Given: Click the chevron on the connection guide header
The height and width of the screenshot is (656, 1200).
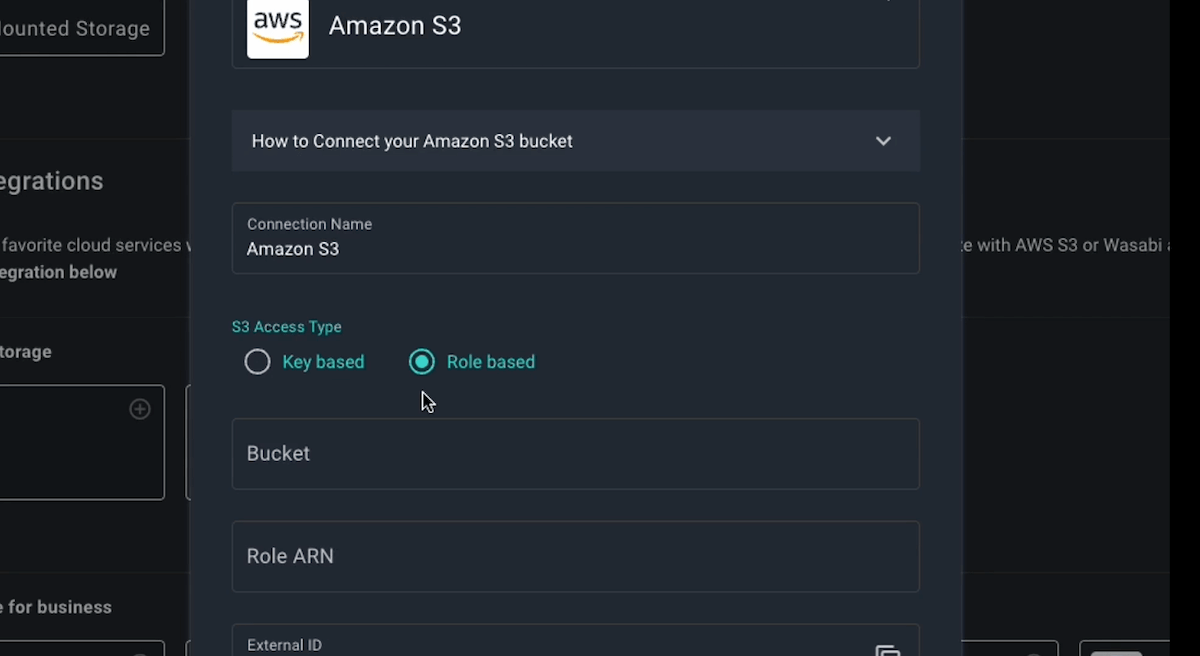Looking at the screenshot, I should click(883, 141).
